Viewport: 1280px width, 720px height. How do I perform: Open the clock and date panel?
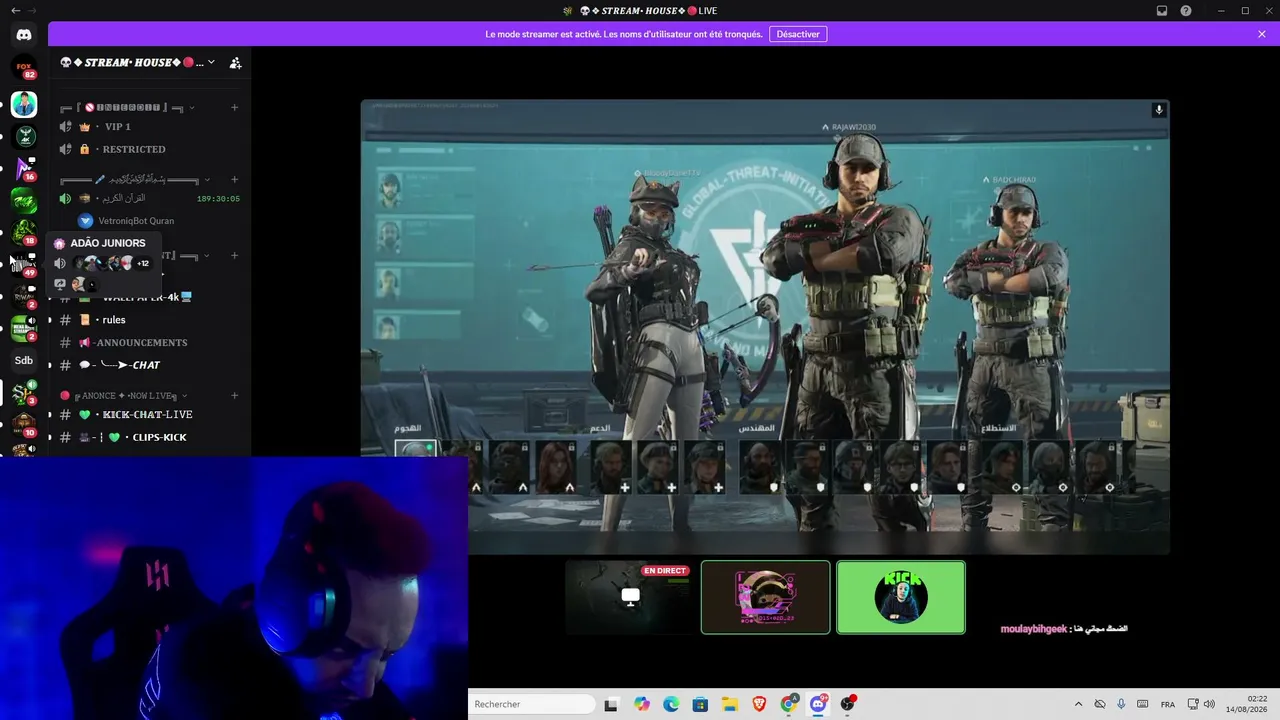pyautogui.click(x=1246, y=704)
